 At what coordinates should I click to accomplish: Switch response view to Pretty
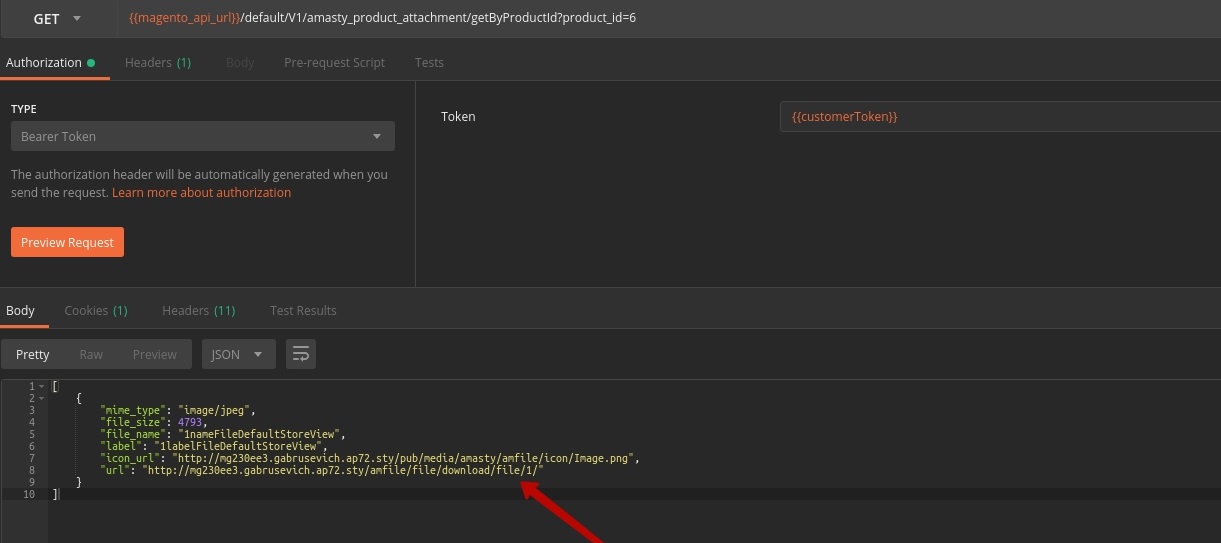(x=33, y=354)
